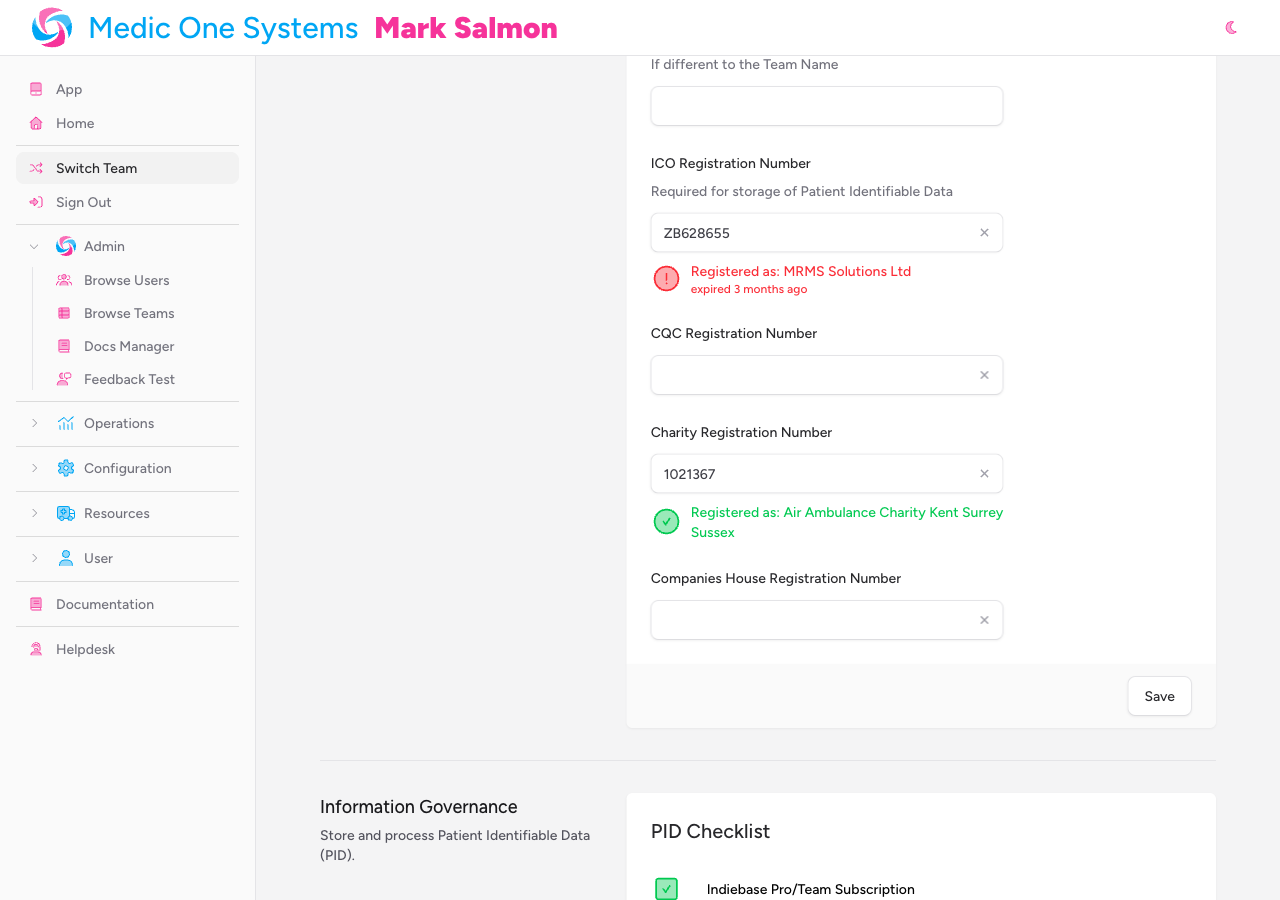
Task: Expand the Operations section
Action: tap(35, 423)
